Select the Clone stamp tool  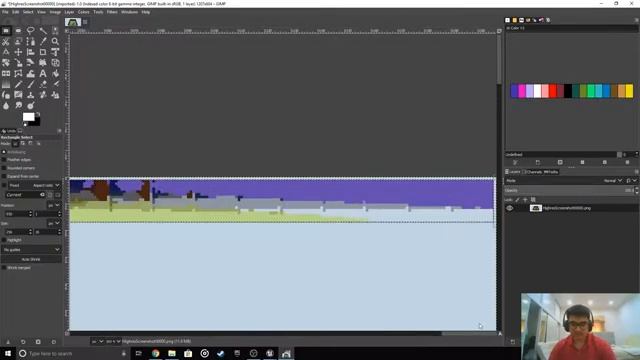(31, 95)
